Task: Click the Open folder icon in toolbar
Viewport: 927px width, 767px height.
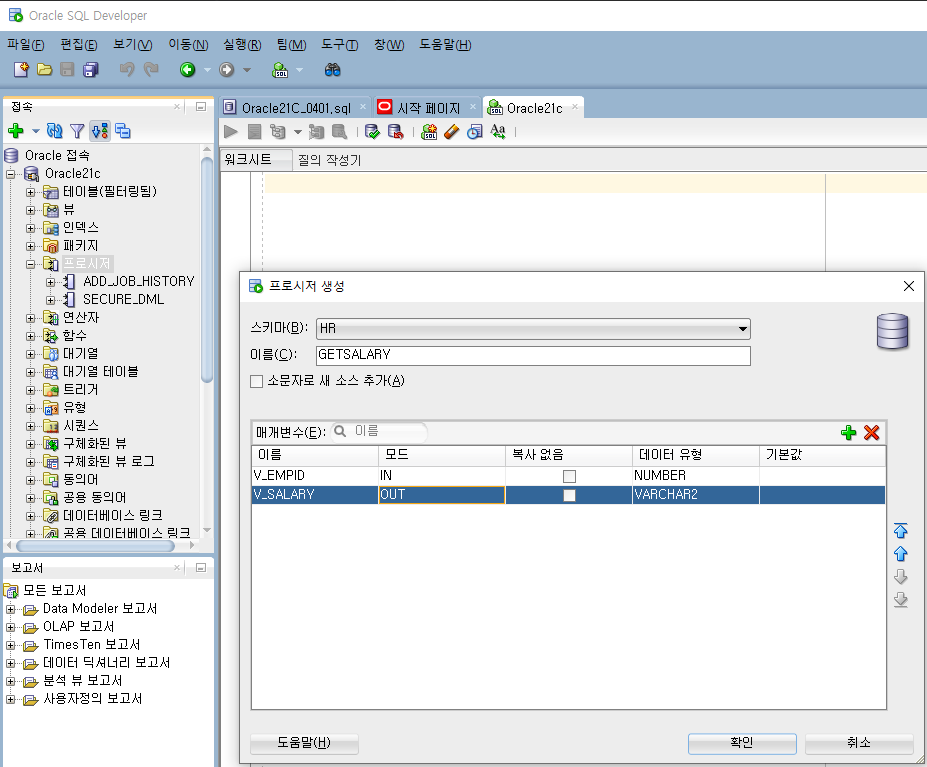Action: point(44,70)
